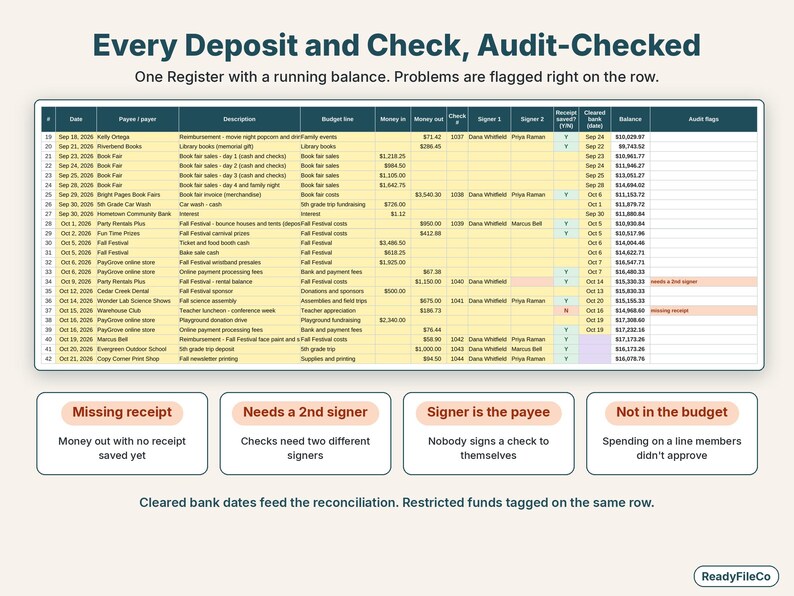
Task: Select the 'Missing receipt' pill label
Action: 122,413
